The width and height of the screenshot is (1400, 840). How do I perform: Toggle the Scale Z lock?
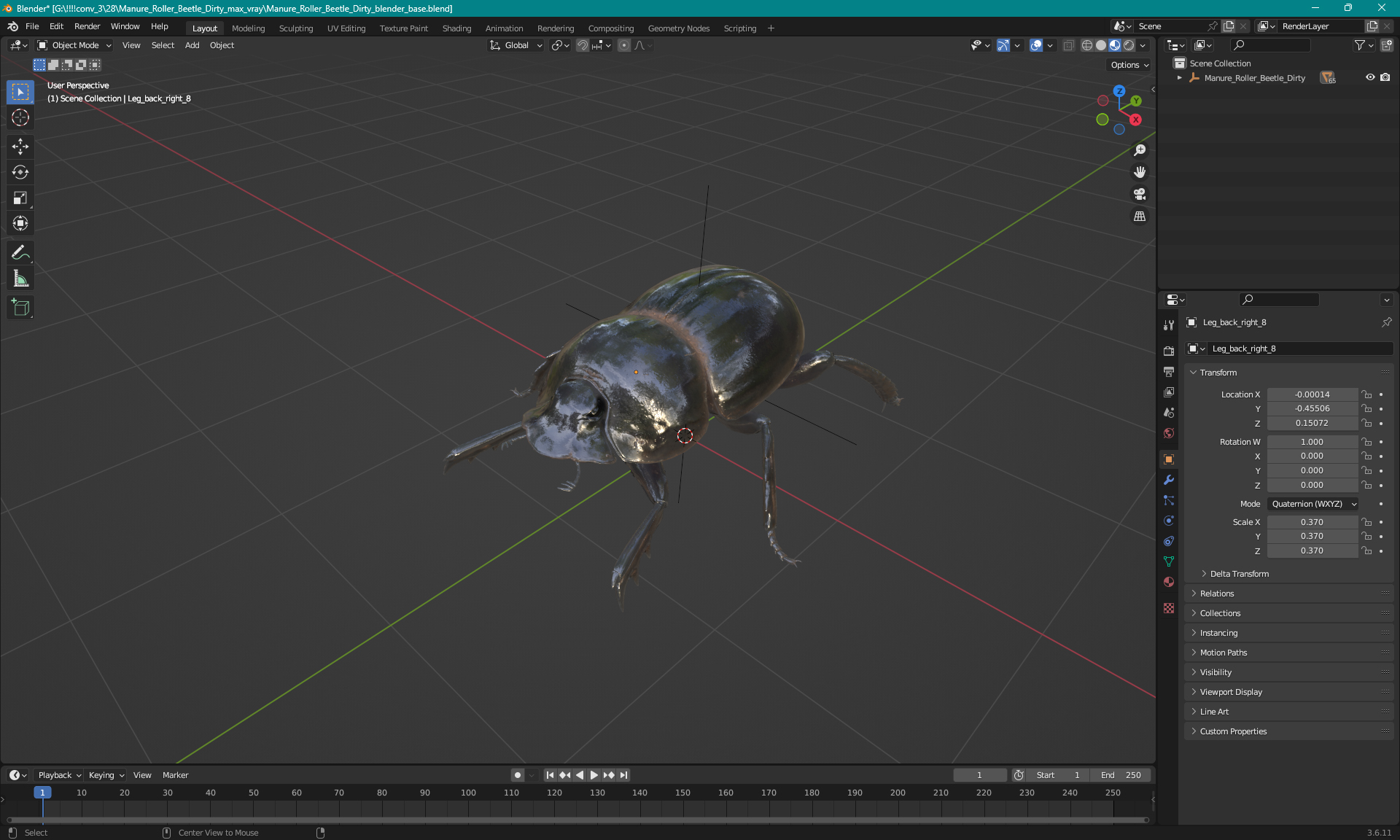1367,551
